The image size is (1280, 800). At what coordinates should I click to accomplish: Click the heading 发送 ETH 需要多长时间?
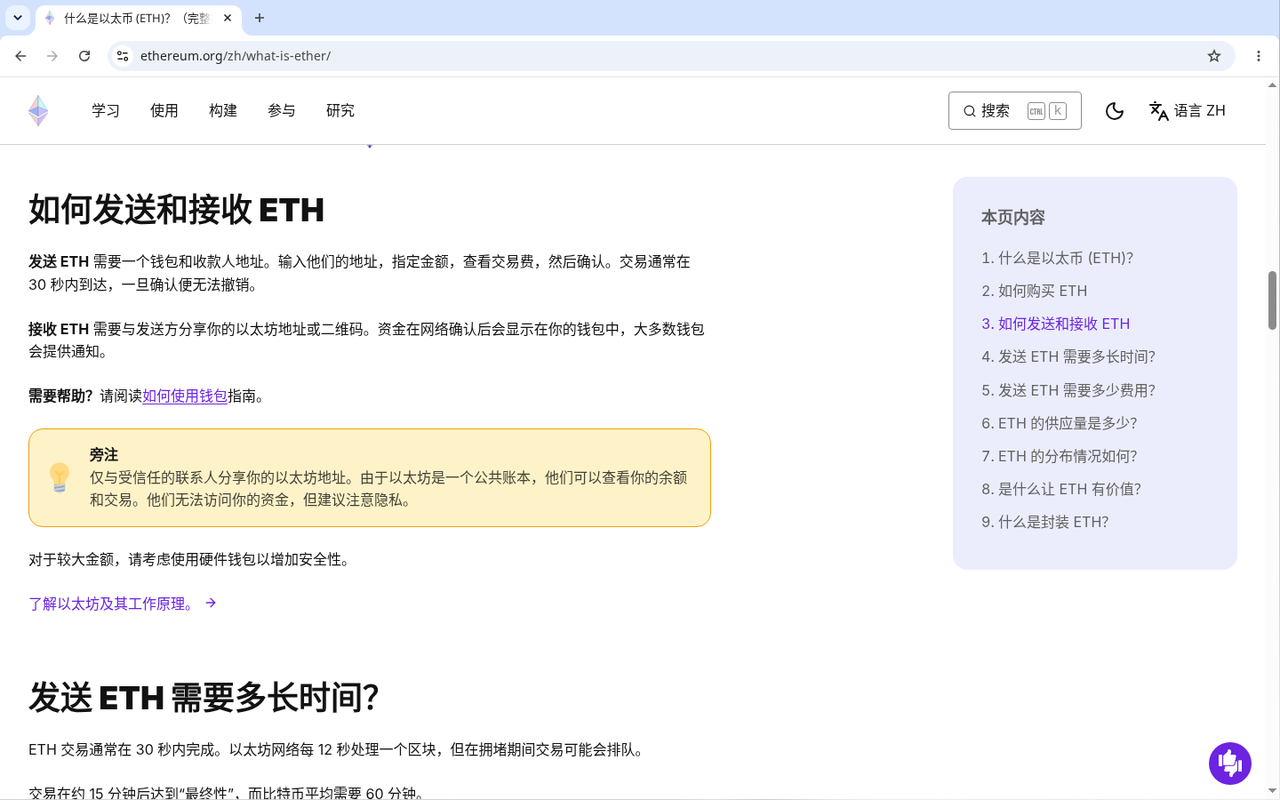(203, 698)
